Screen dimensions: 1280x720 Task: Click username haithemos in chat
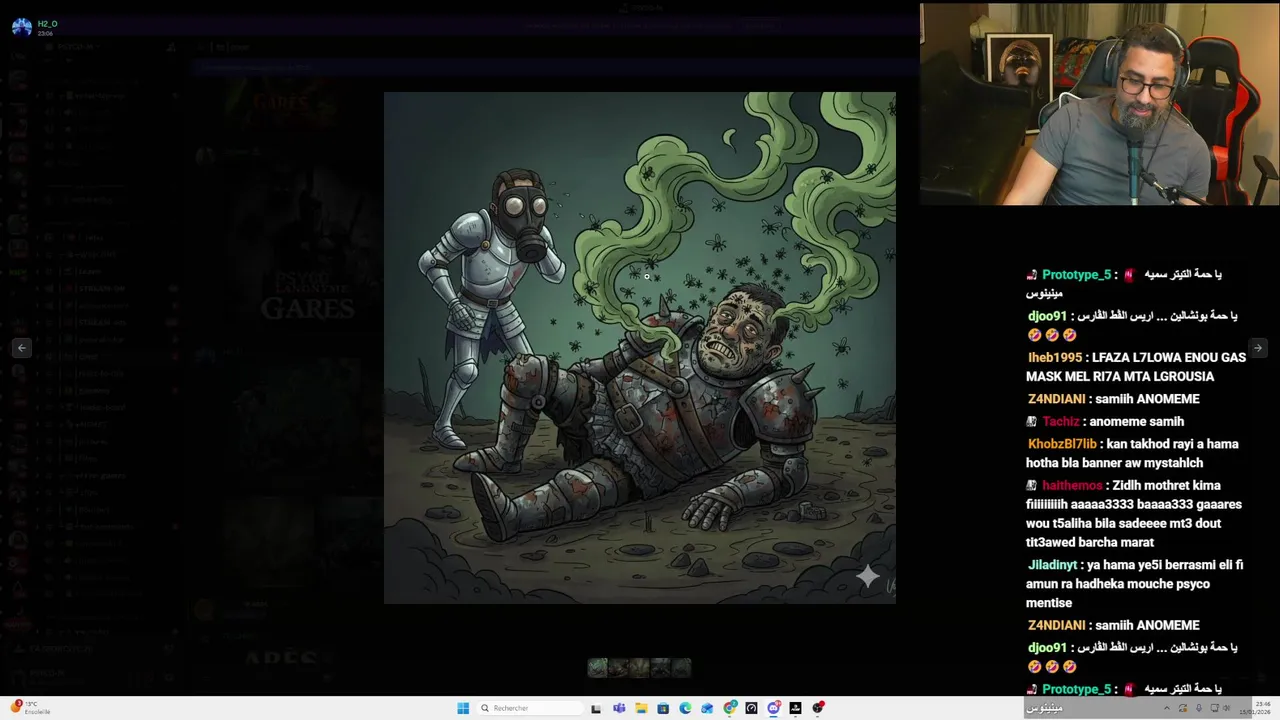(1072, 485)
